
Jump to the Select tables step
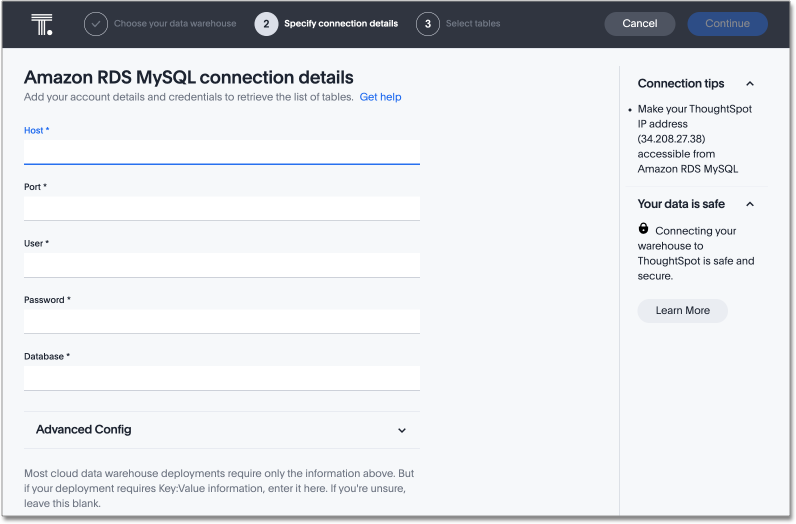[473, 24]
